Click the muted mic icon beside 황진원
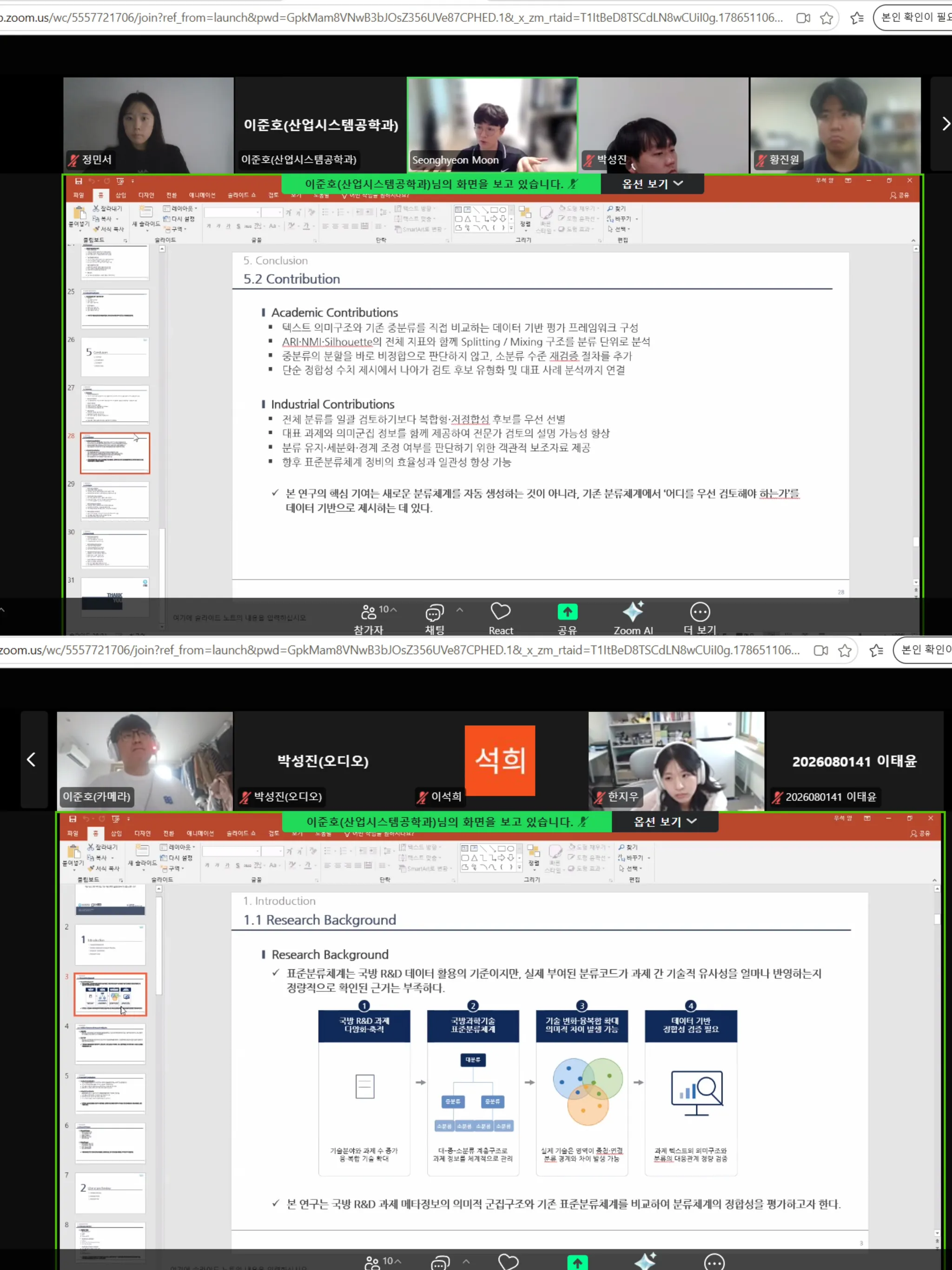This screenshot has height=1270, width=952. click(x=761, y=160)
